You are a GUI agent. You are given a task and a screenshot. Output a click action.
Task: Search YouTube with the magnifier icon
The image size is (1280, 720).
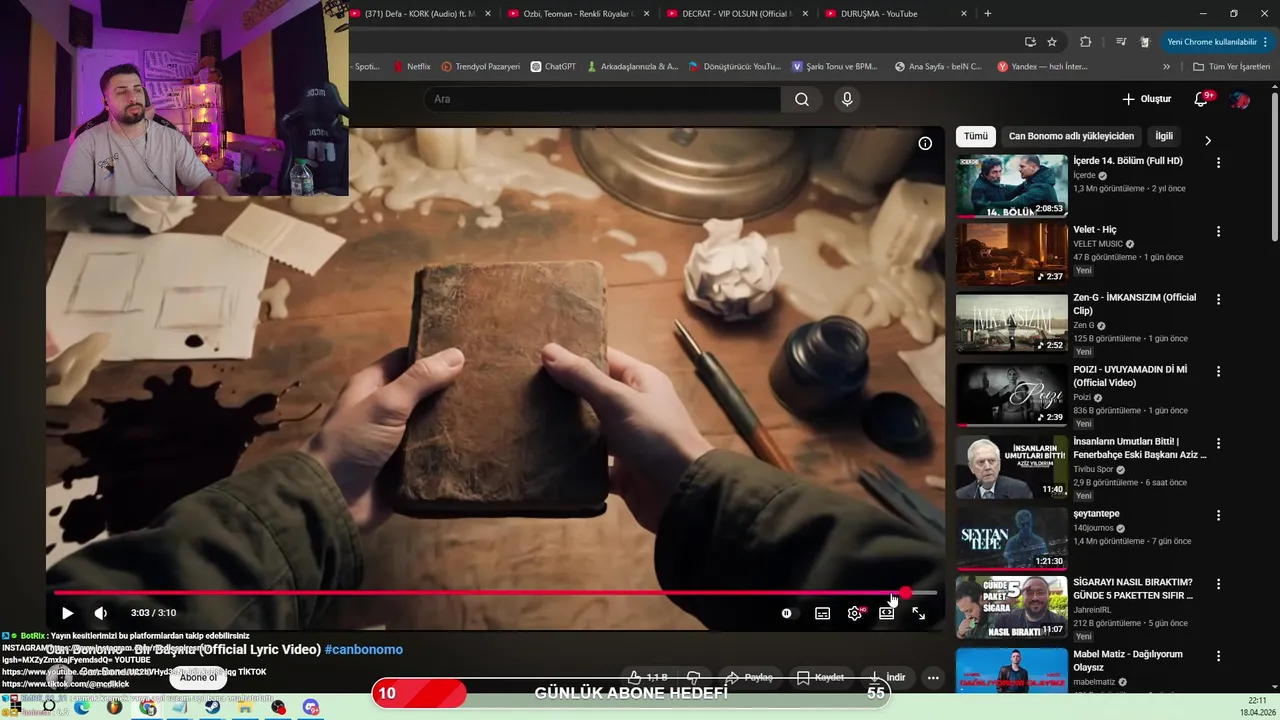[x=802, y=99]
